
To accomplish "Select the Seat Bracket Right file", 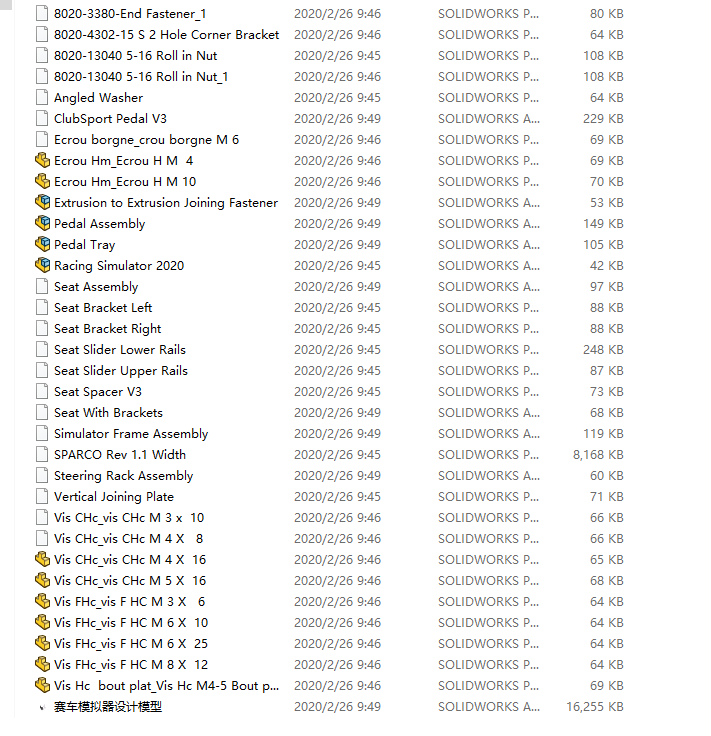I will (x=107, y=329).
